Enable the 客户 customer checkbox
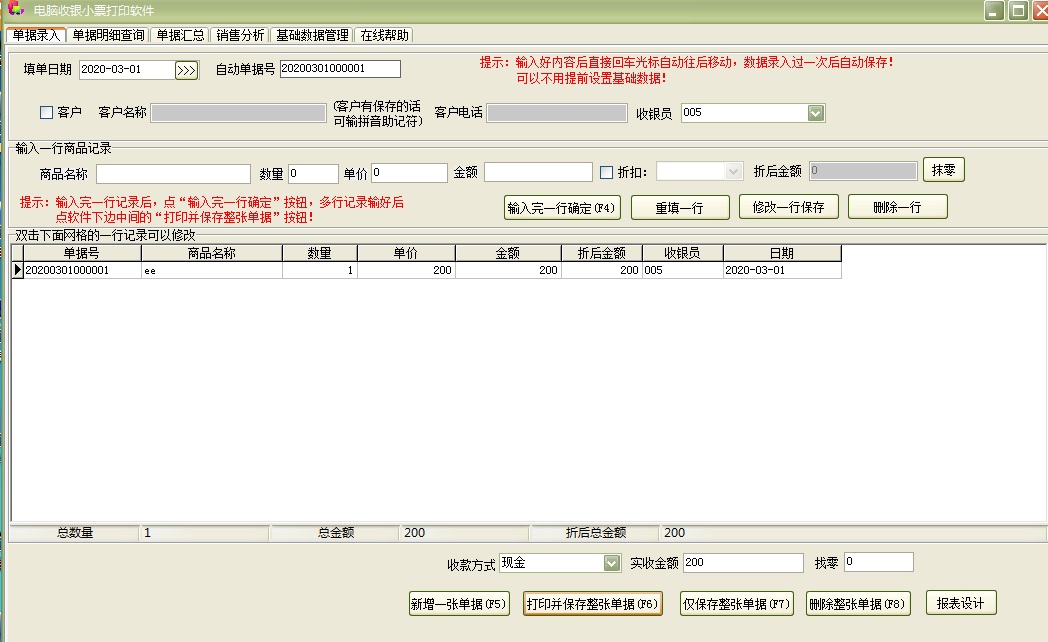 (x=44, y=112)
